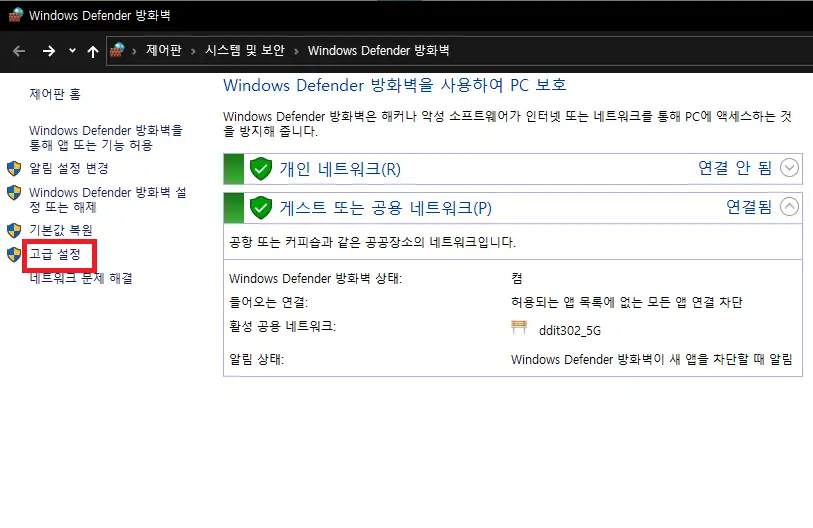Open 제어판 breadcrumb in address bar
The height and width of the screenshot is (528, 813).
coord(164,50)
